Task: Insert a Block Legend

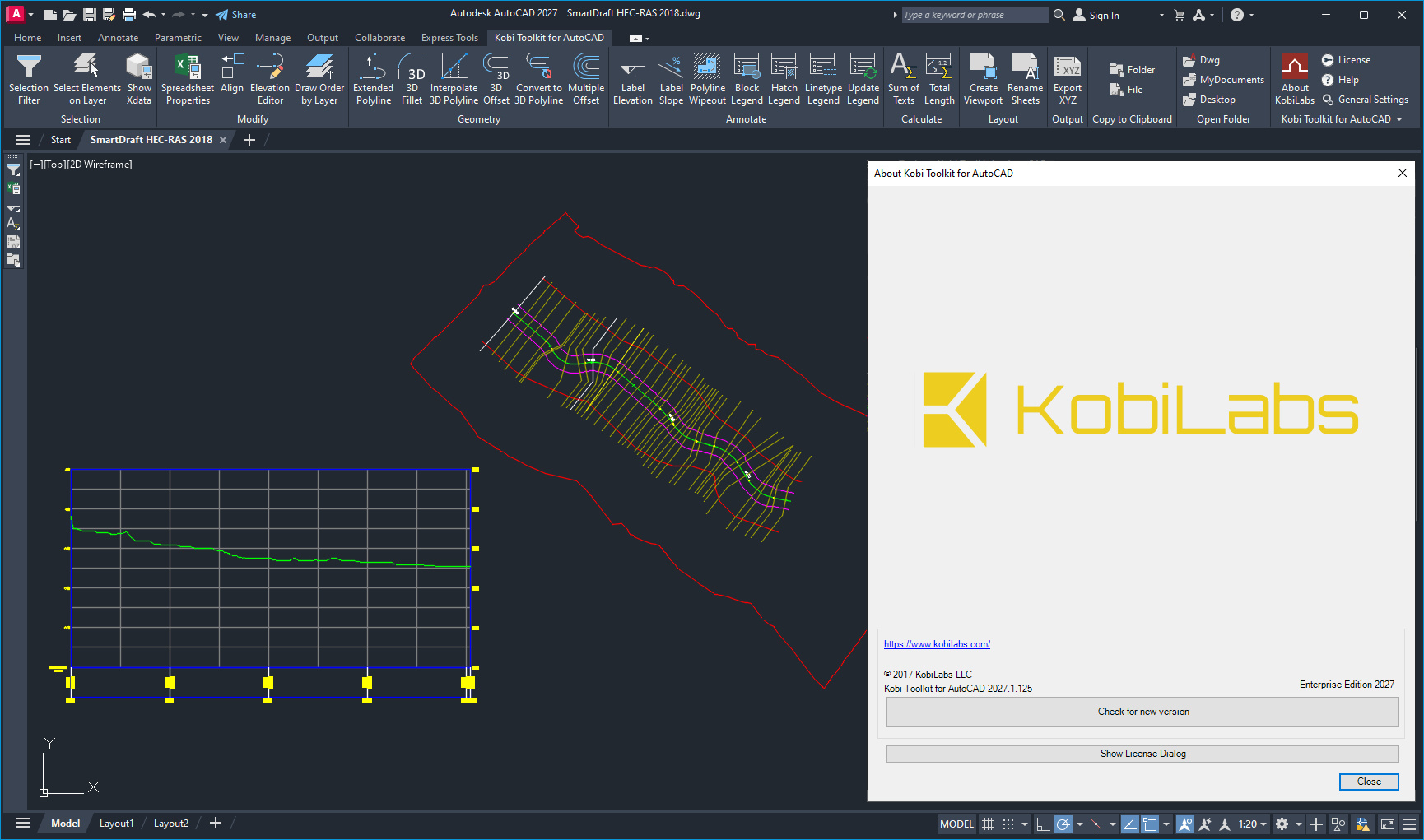Action: (x=747, y=79)
